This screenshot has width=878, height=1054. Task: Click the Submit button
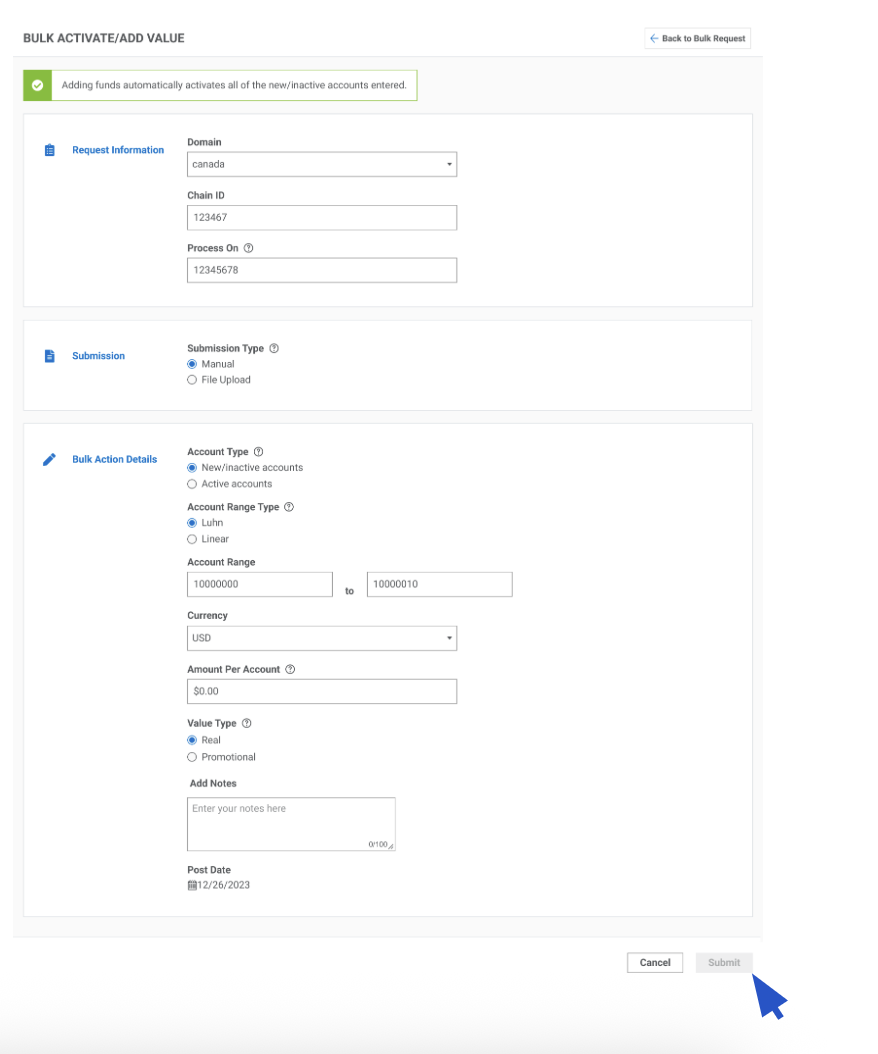724,963
